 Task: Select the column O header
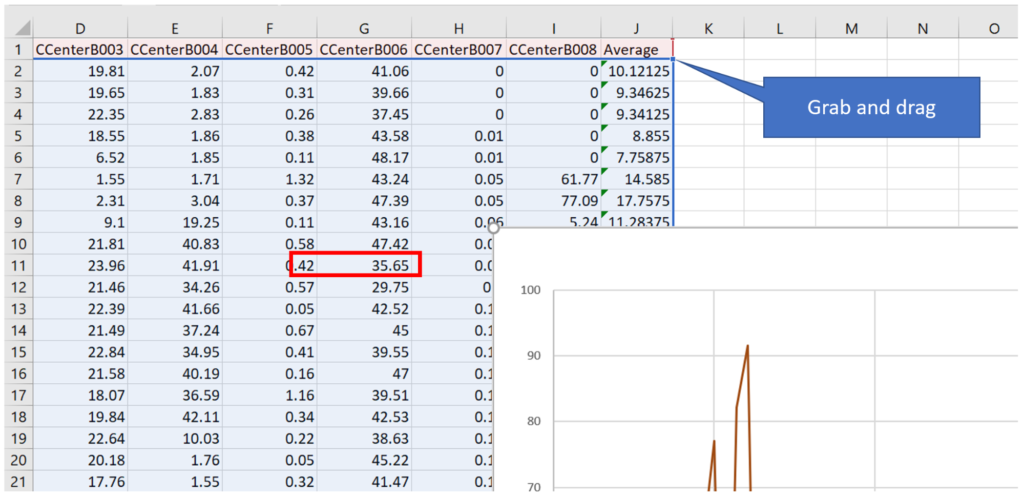tap(993, 29)
